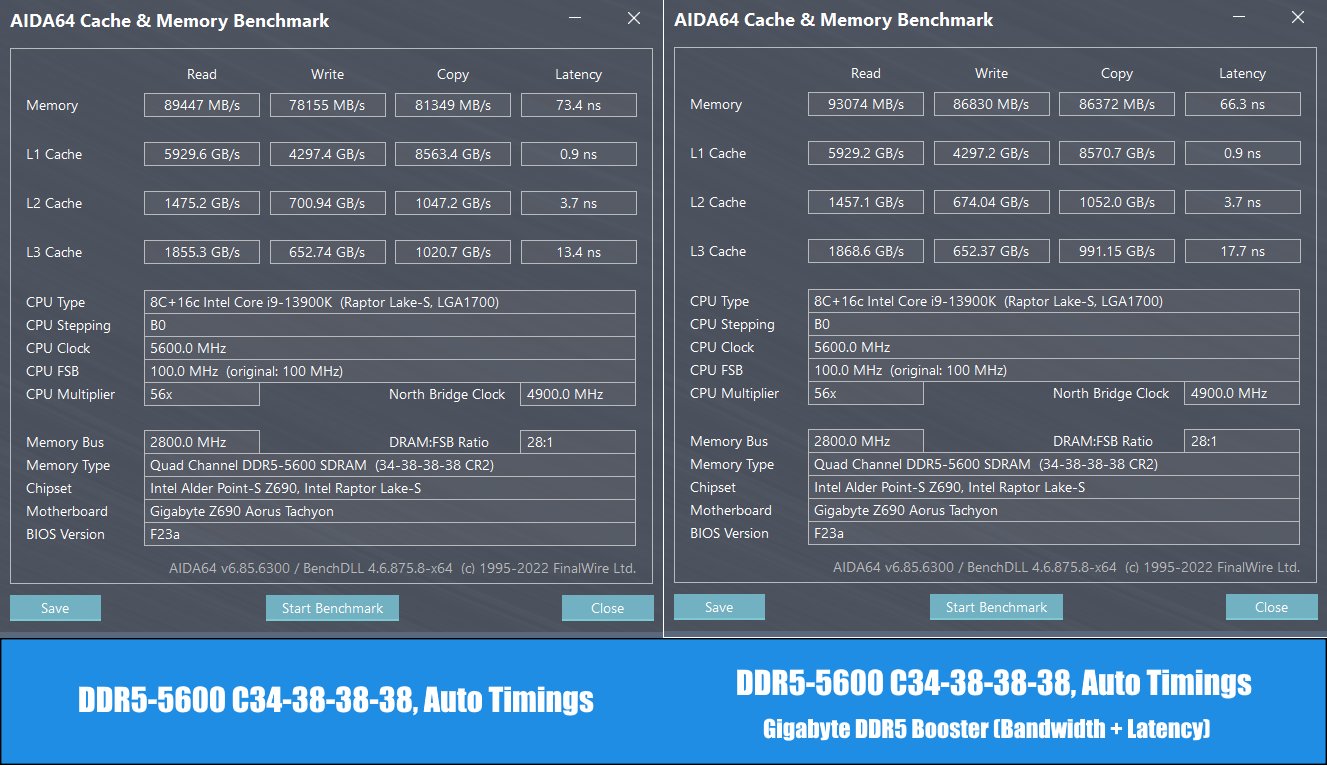Select the 652.74 GB/s L3 cache write value
Viewport: 1327px width, 766px height.
(327, 252)
